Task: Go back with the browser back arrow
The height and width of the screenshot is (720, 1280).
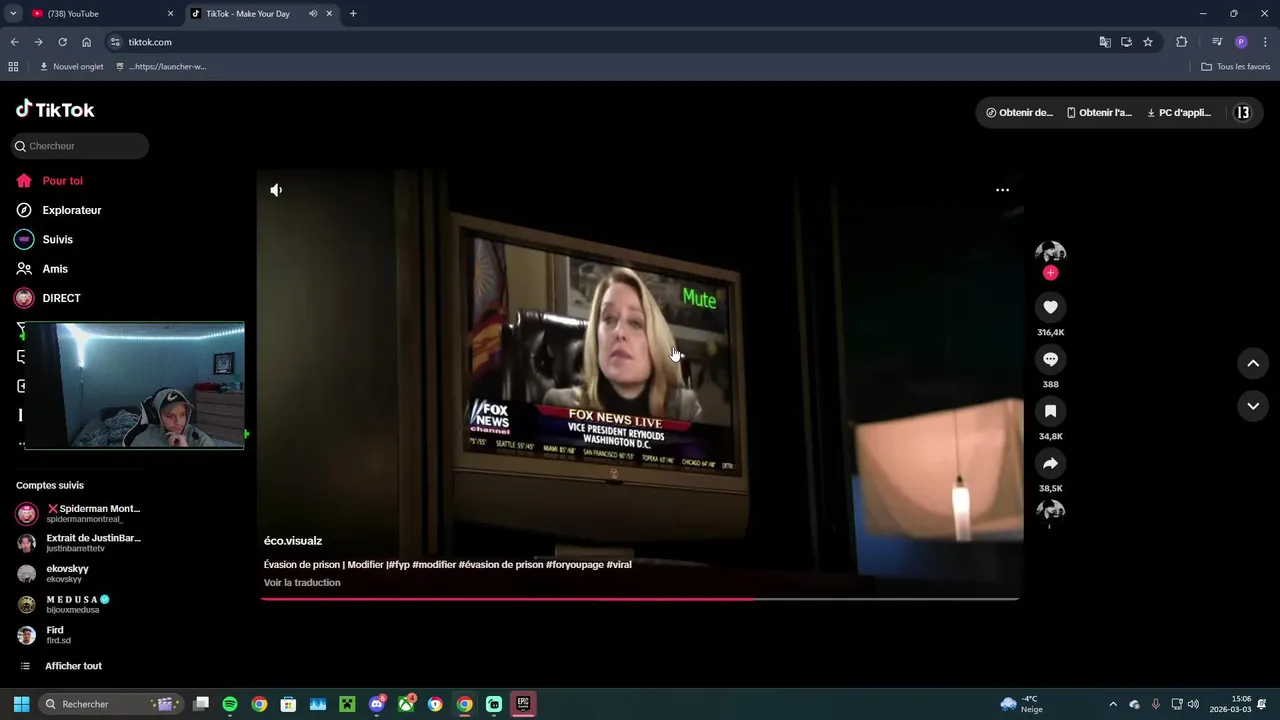Action: coord(14,42)
